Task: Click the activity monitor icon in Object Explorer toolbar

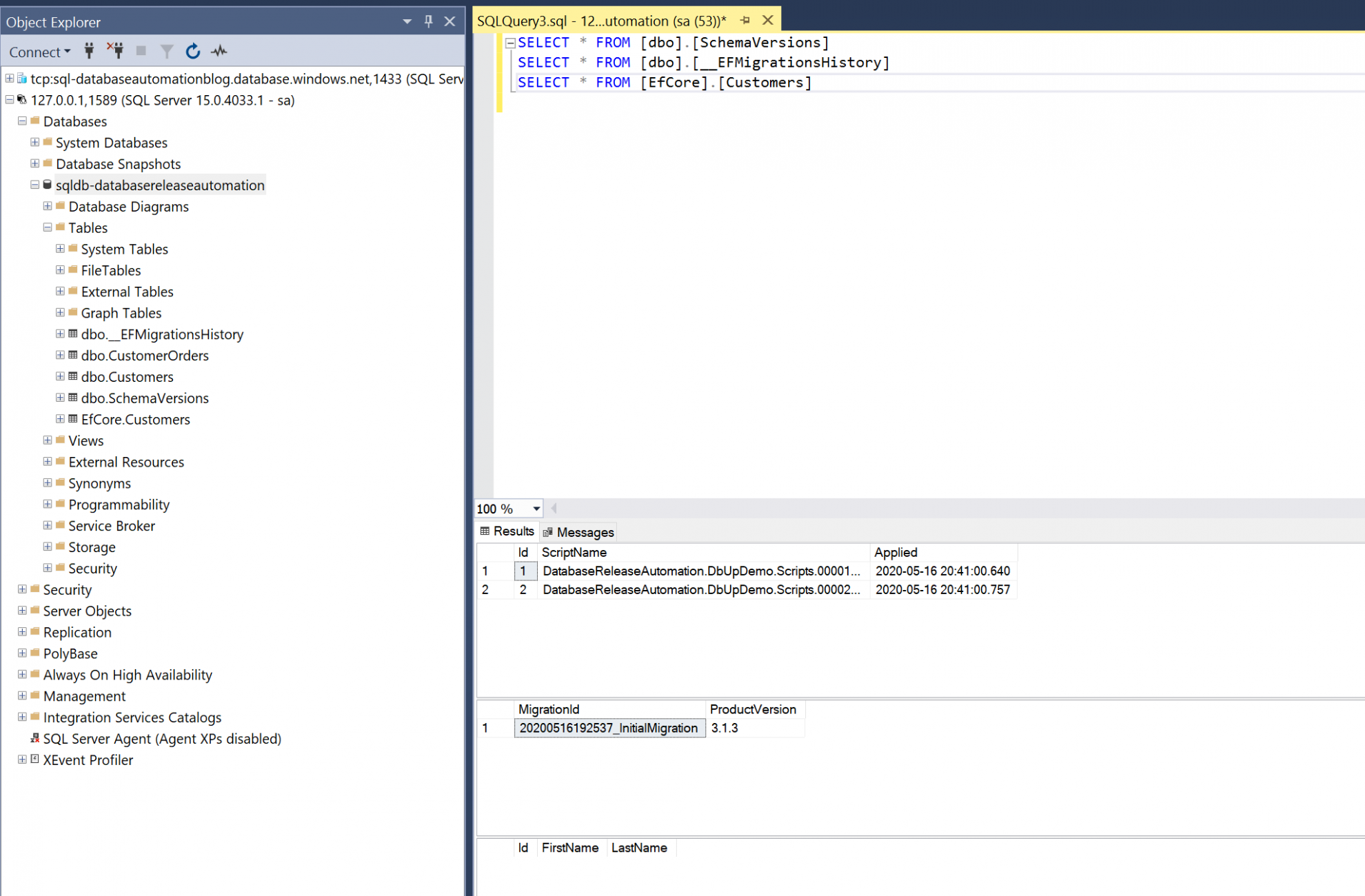Action: pos(219,51)
